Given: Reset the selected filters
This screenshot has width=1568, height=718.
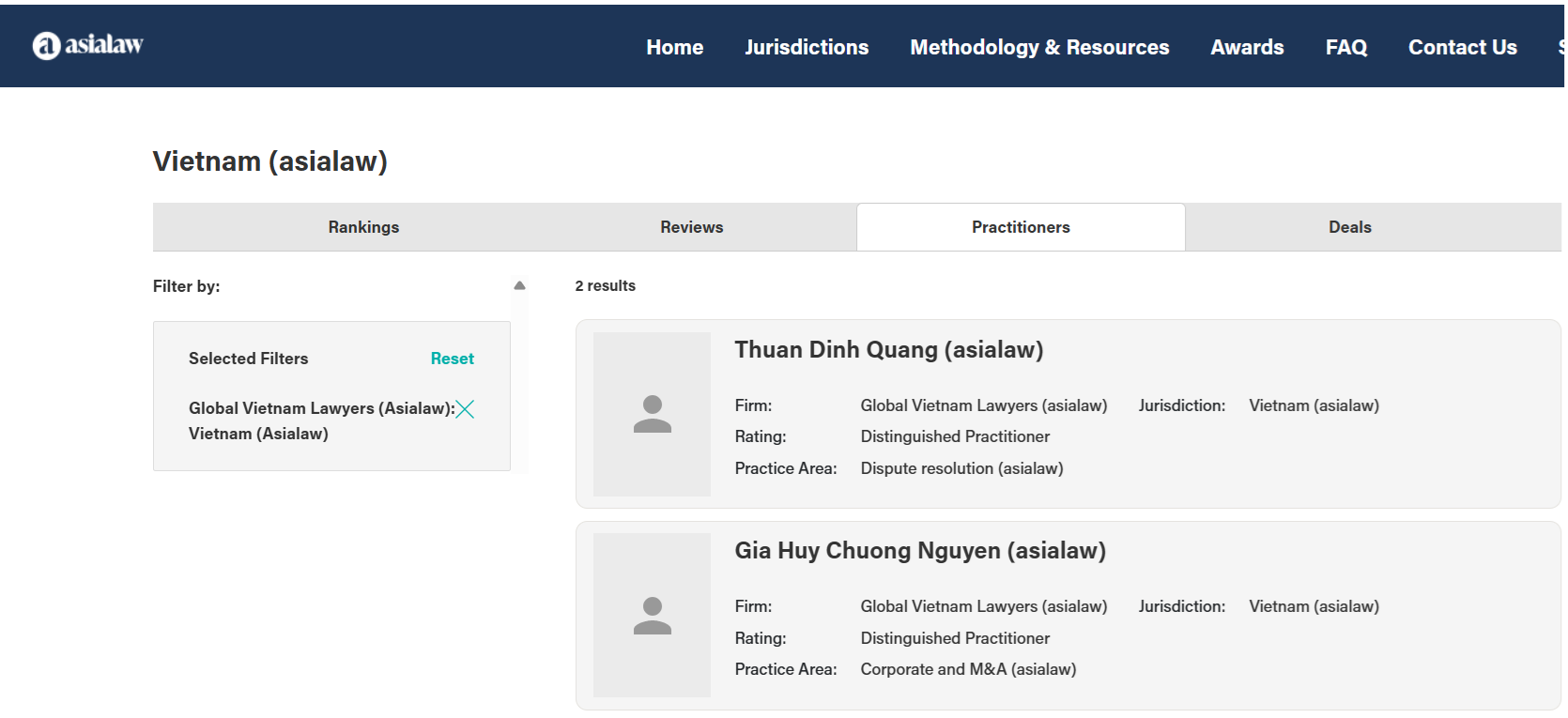Looking at the screenshot, I should coord(452,359).
